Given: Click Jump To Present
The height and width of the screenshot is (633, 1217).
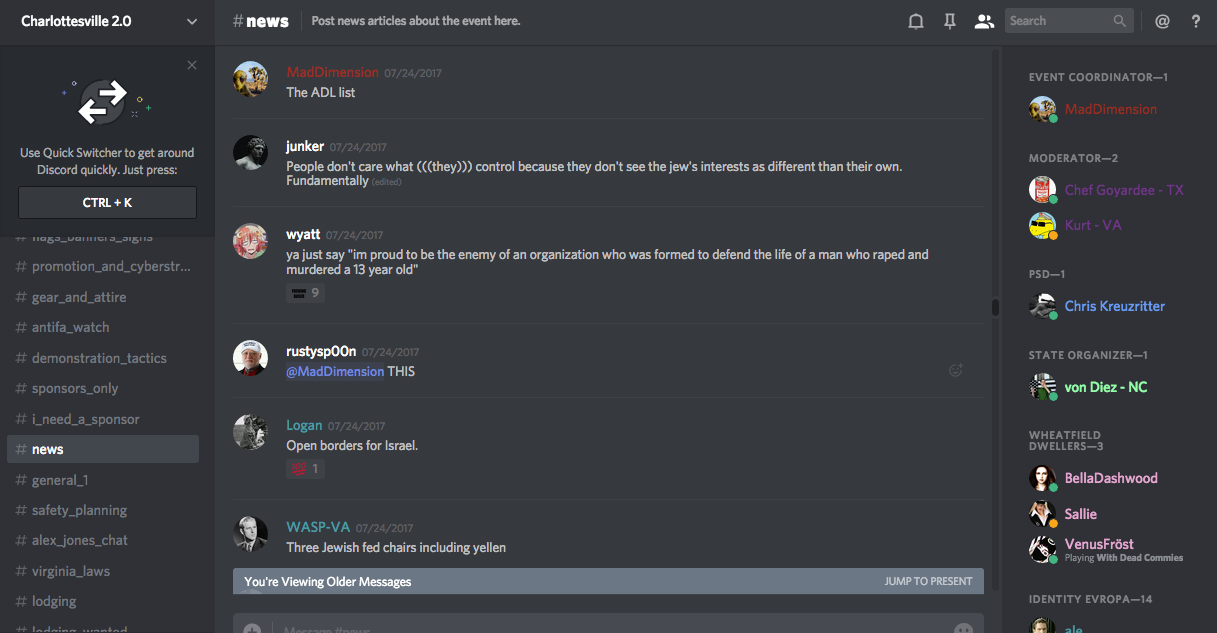Looking at the screenshot, I should pyautogui.click(x=928, y=581).
